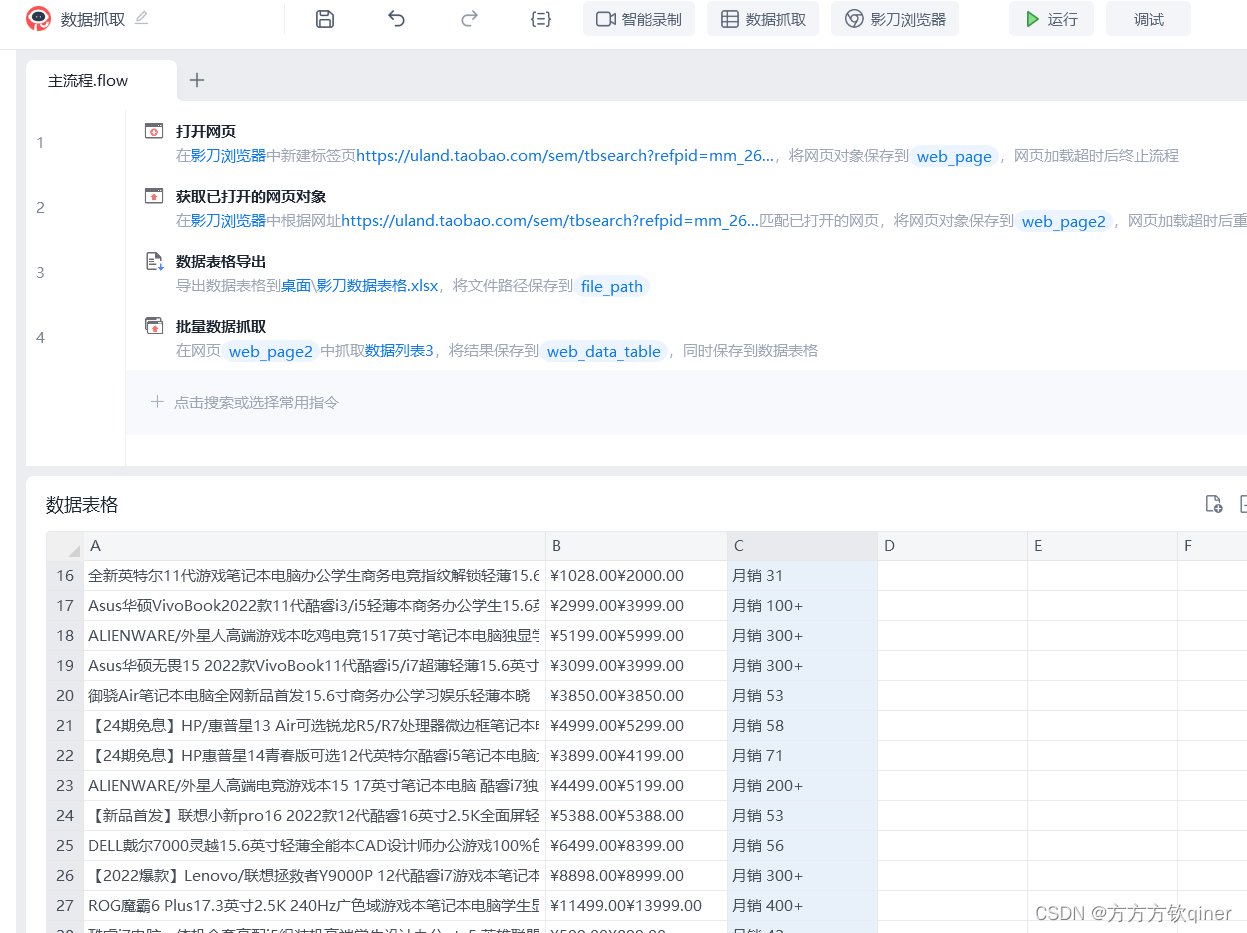Click the 调试 debug button
The image size is (1247, 933).
[1148, 19]
